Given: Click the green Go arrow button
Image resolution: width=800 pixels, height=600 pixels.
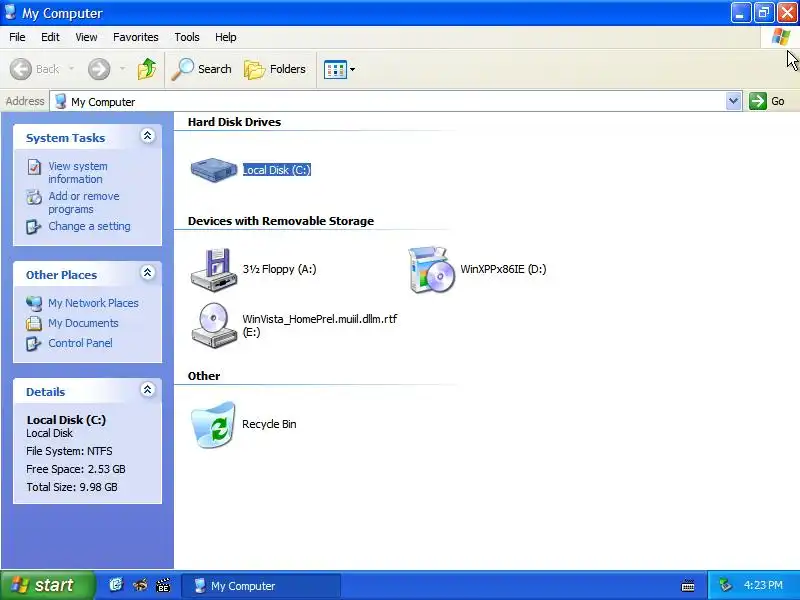Looking at the screenshot, I should (x=758, y=101).
